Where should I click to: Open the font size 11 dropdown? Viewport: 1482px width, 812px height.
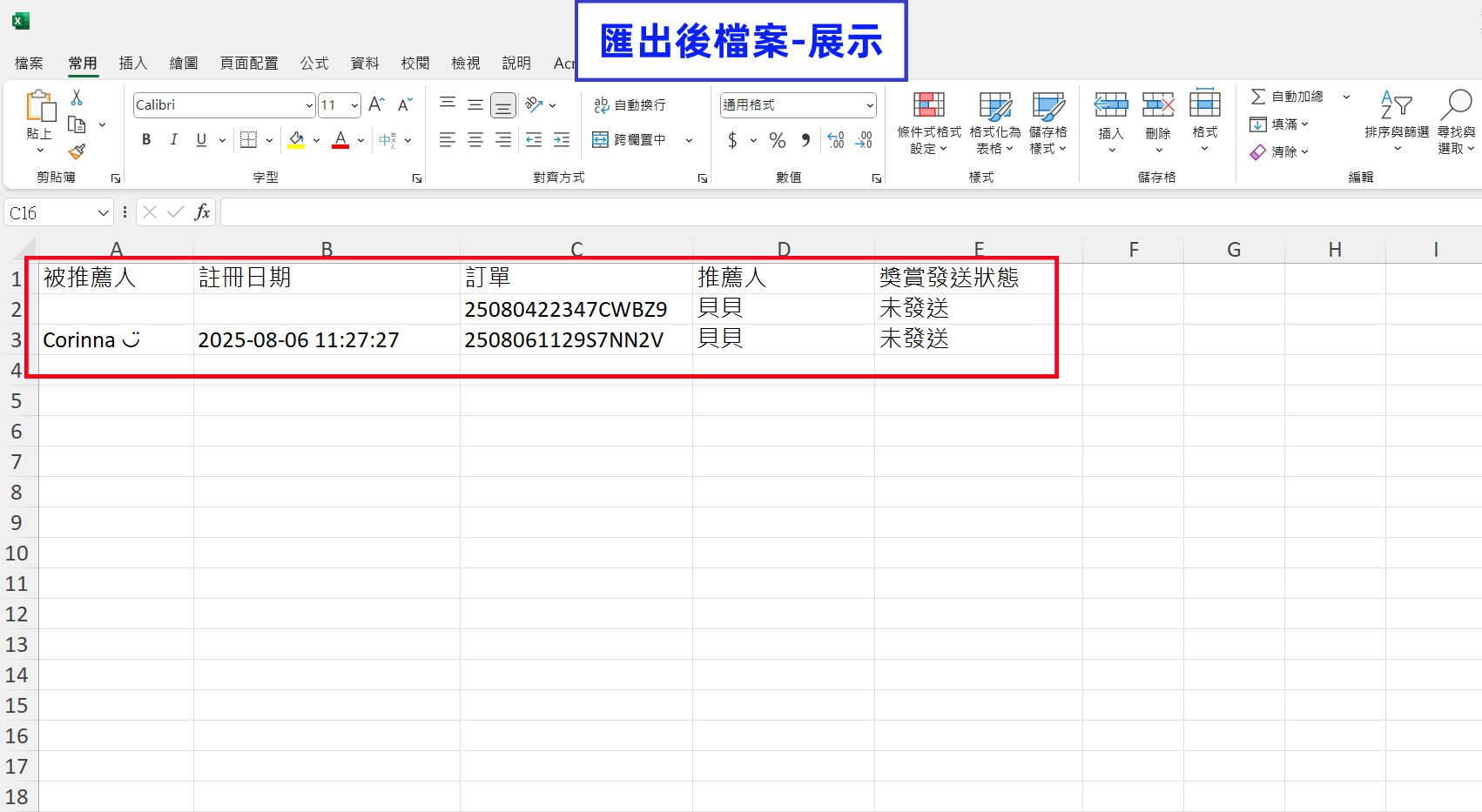354,105
